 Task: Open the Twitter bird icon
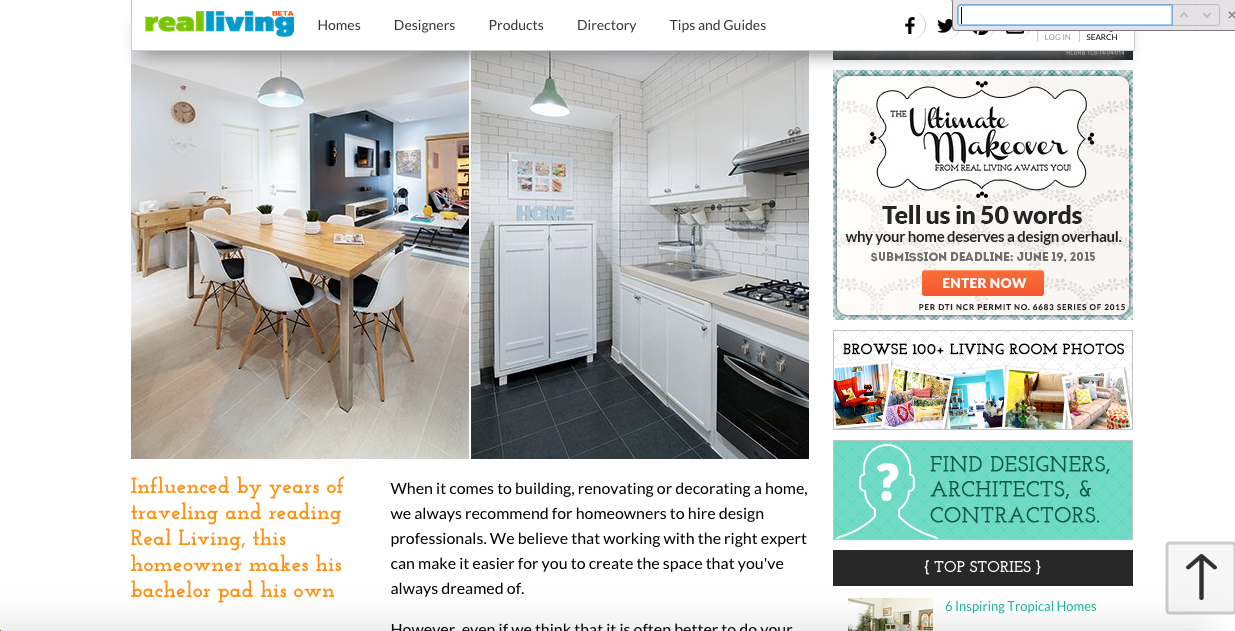point(945,26)
